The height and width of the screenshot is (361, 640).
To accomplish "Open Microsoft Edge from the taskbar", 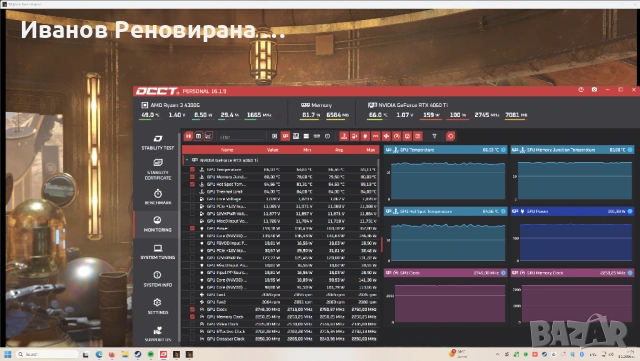I will (99, 354).
